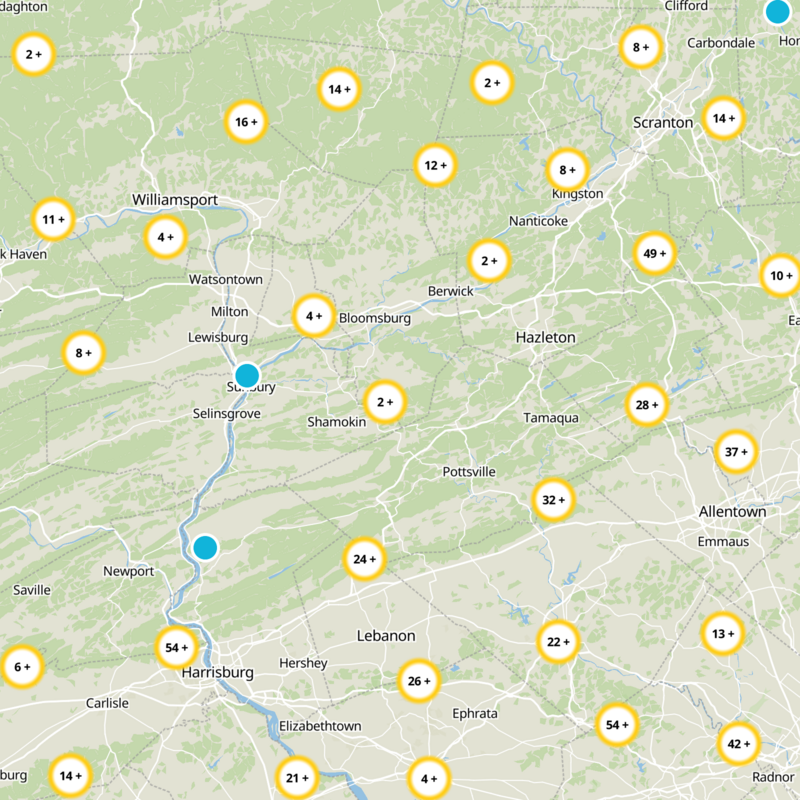800x800 pixels.
Task: Click the blue point marker near Newport
Action: point(205,547)
